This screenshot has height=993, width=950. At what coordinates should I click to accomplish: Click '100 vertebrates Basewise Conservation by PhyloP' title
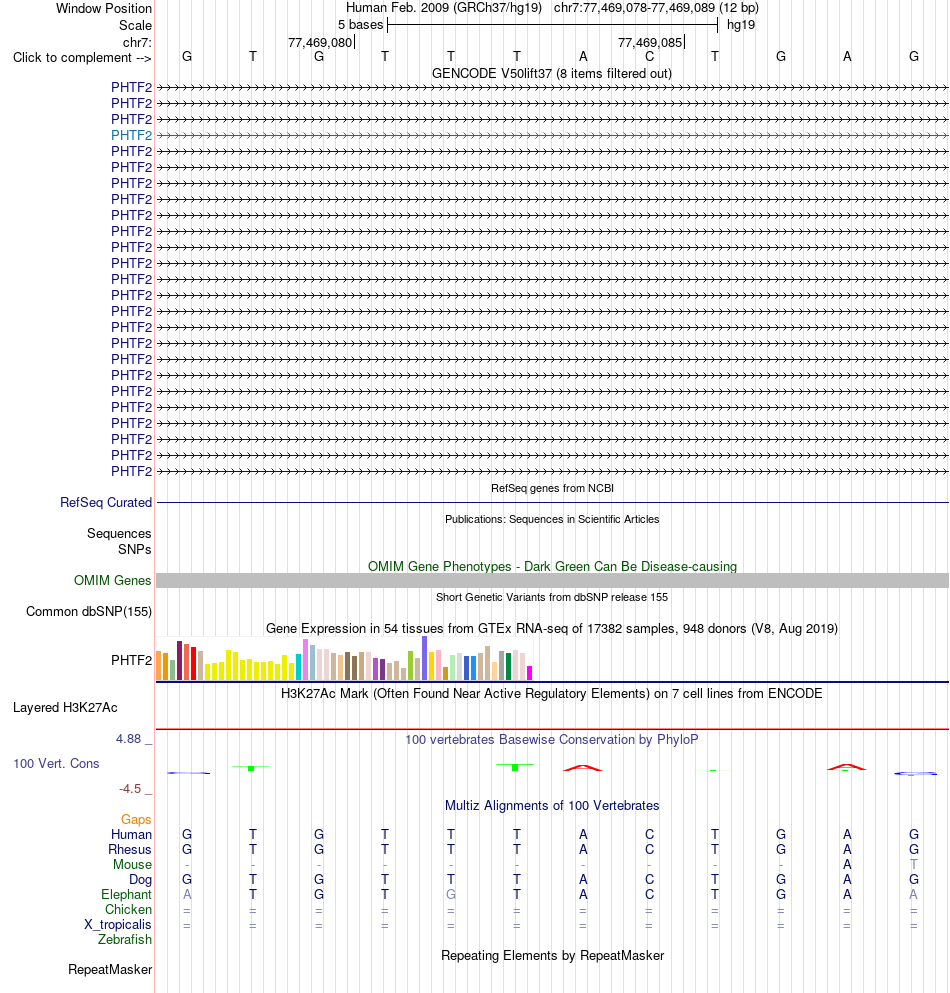tap(552, 740)
